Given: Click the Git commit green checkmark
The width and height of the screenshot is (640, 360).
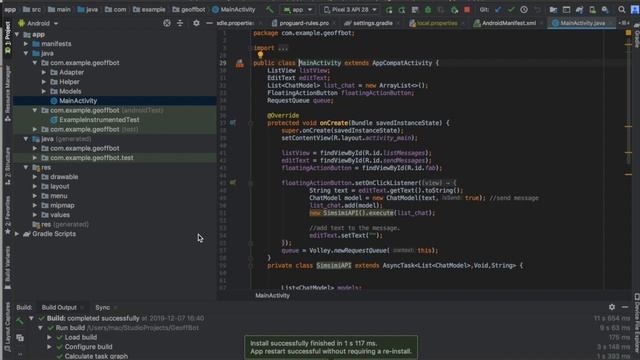Looking at the screenshot, I should pyautogui.click(x=511, y=9).
